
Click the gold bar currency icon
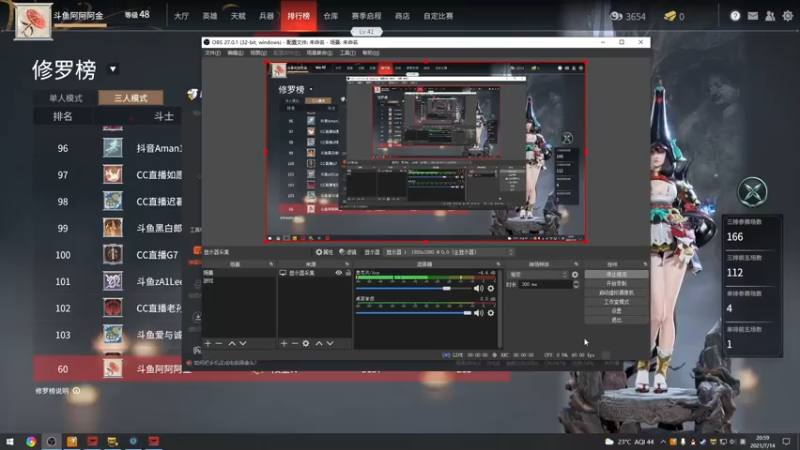coord(670,16)
